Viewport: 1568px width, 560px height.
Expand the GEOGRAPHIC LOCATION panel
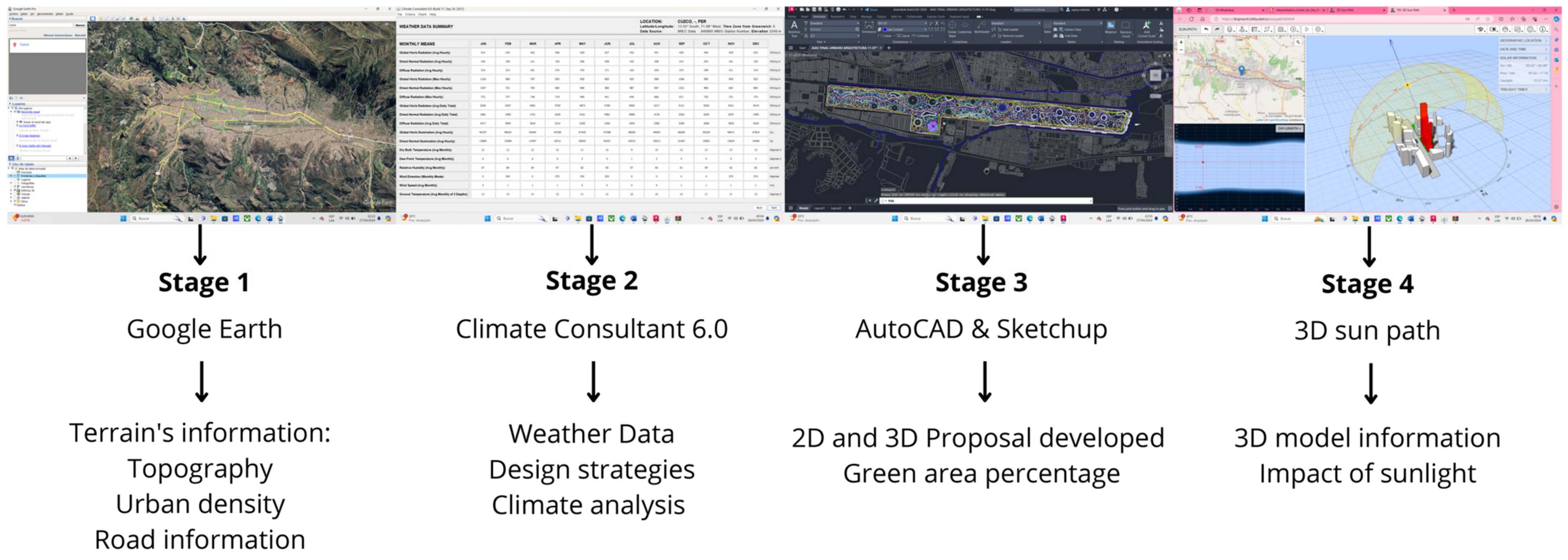tap(1523, 41)
